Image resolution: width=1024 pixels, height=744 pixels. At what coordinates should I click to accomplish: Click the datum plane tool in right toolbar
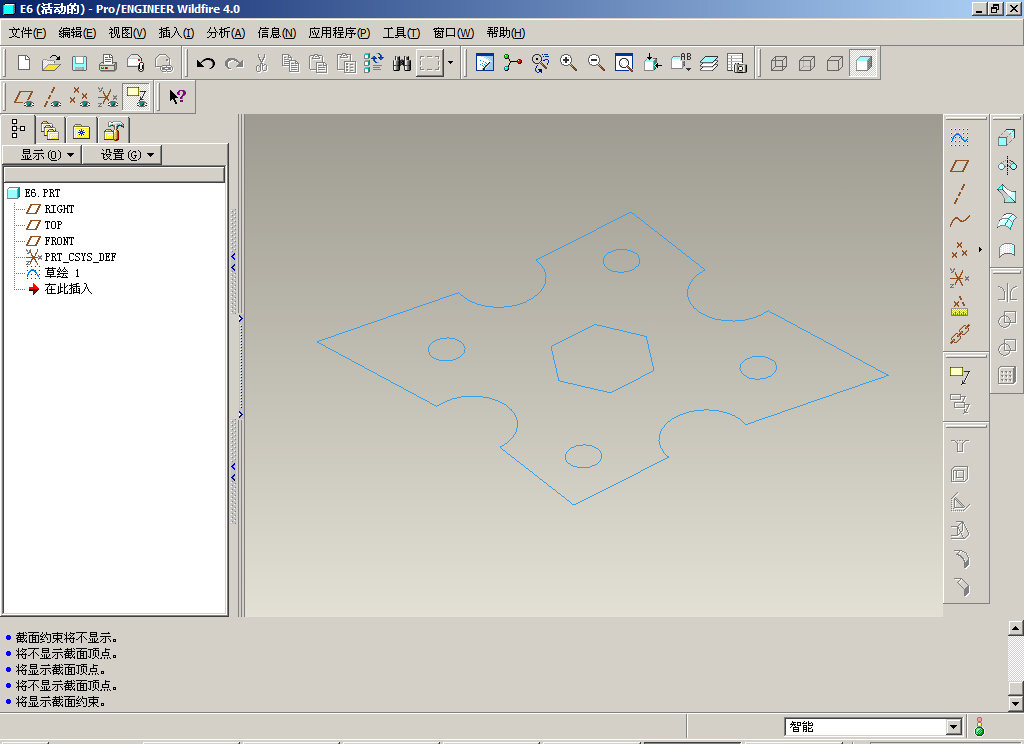point(959,166)
